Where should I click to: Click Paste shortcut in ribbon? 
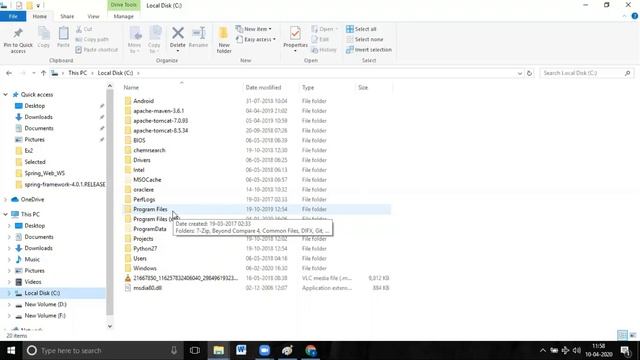(x=97, y=49)
